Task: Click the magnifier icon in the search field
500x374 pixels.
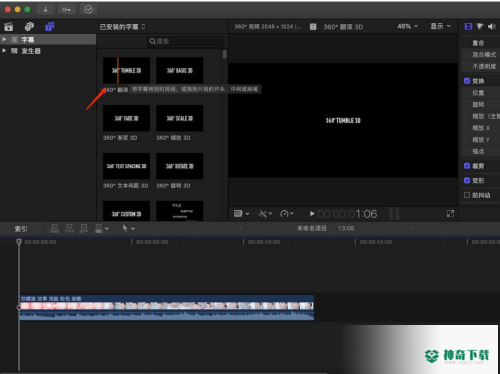Action: point(152,41)
